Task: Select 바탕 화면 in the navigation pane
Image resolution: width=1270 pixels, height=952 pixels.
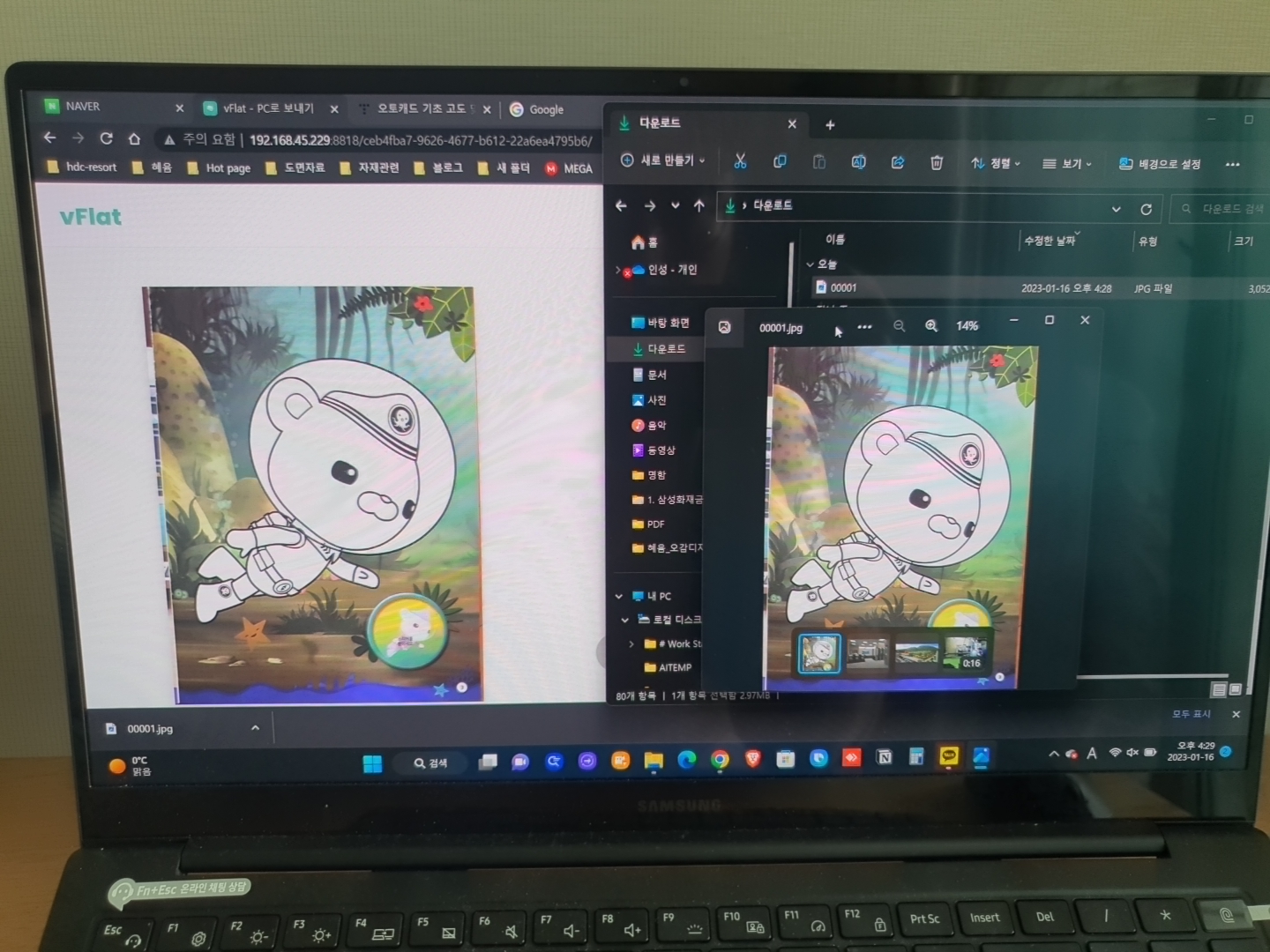Action: (661, 324)
